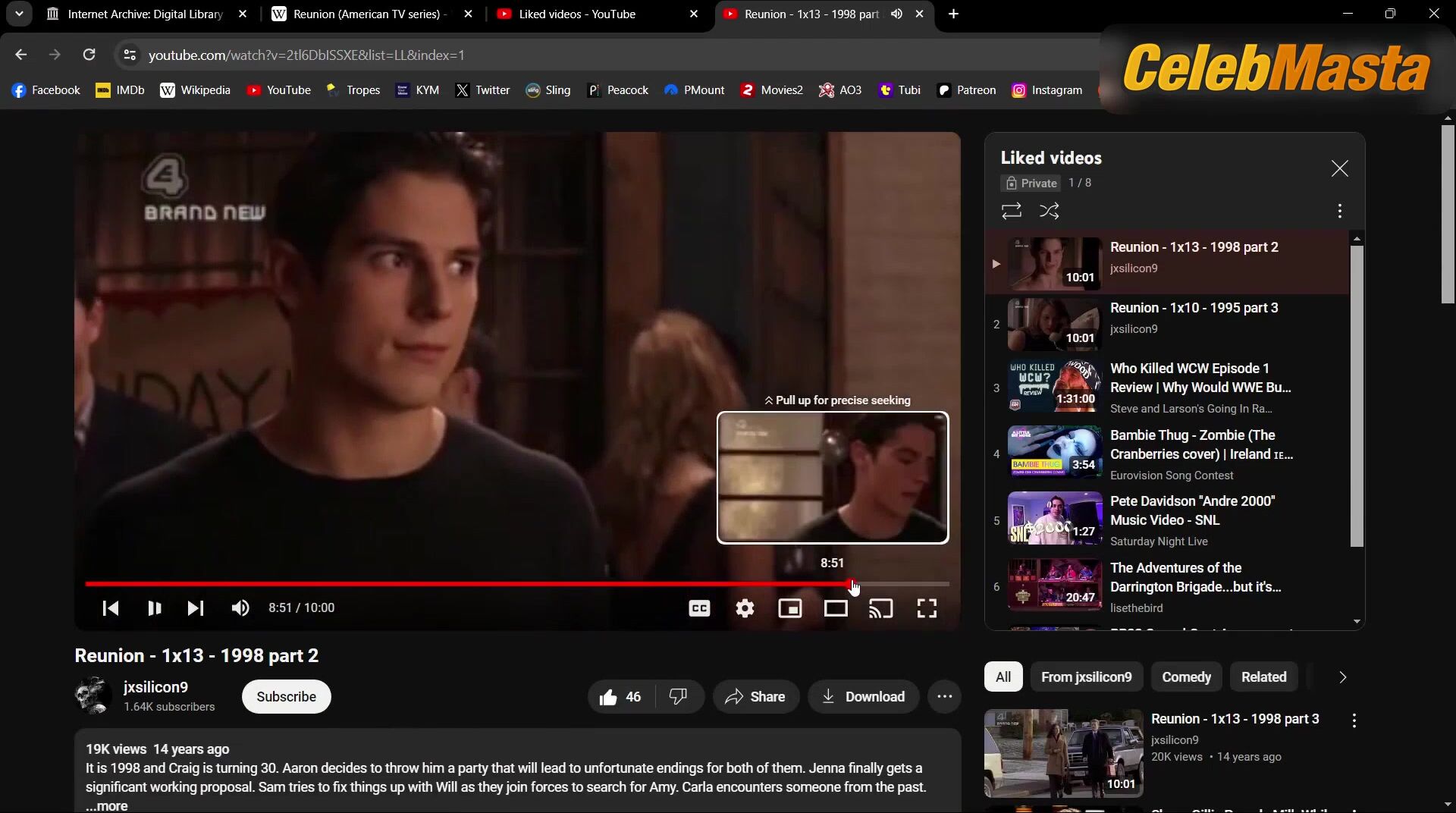Toggle playlist loop

pos(1012,211)
